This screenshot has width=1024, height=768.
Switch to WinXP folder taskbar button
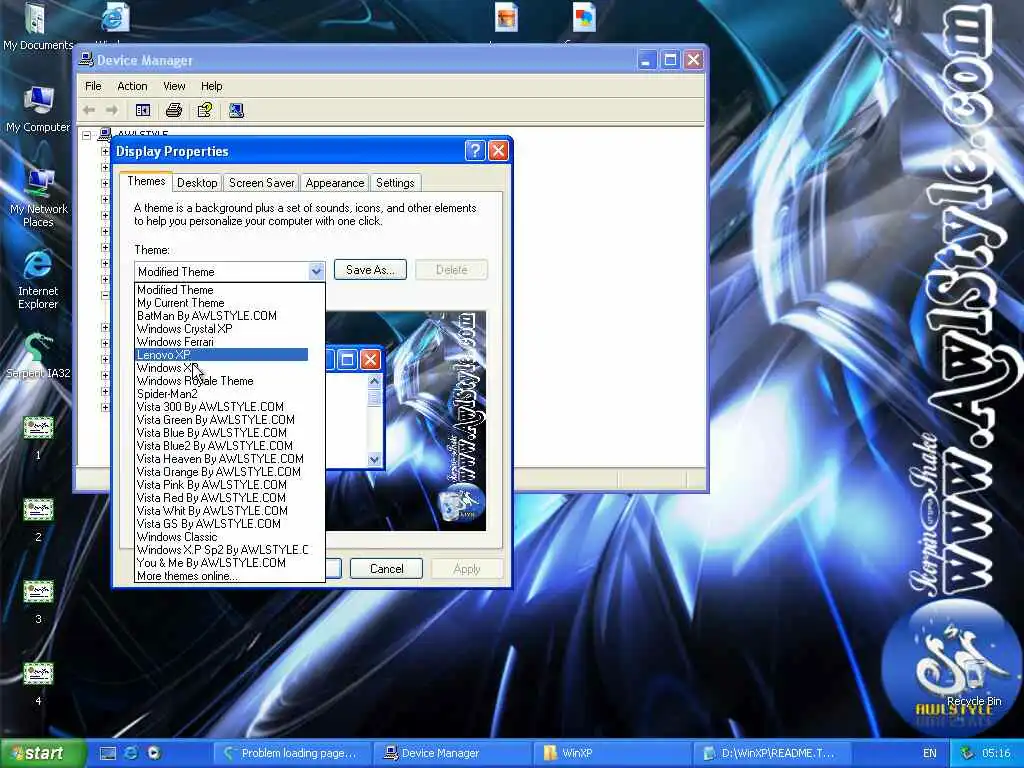click(613, 753)
